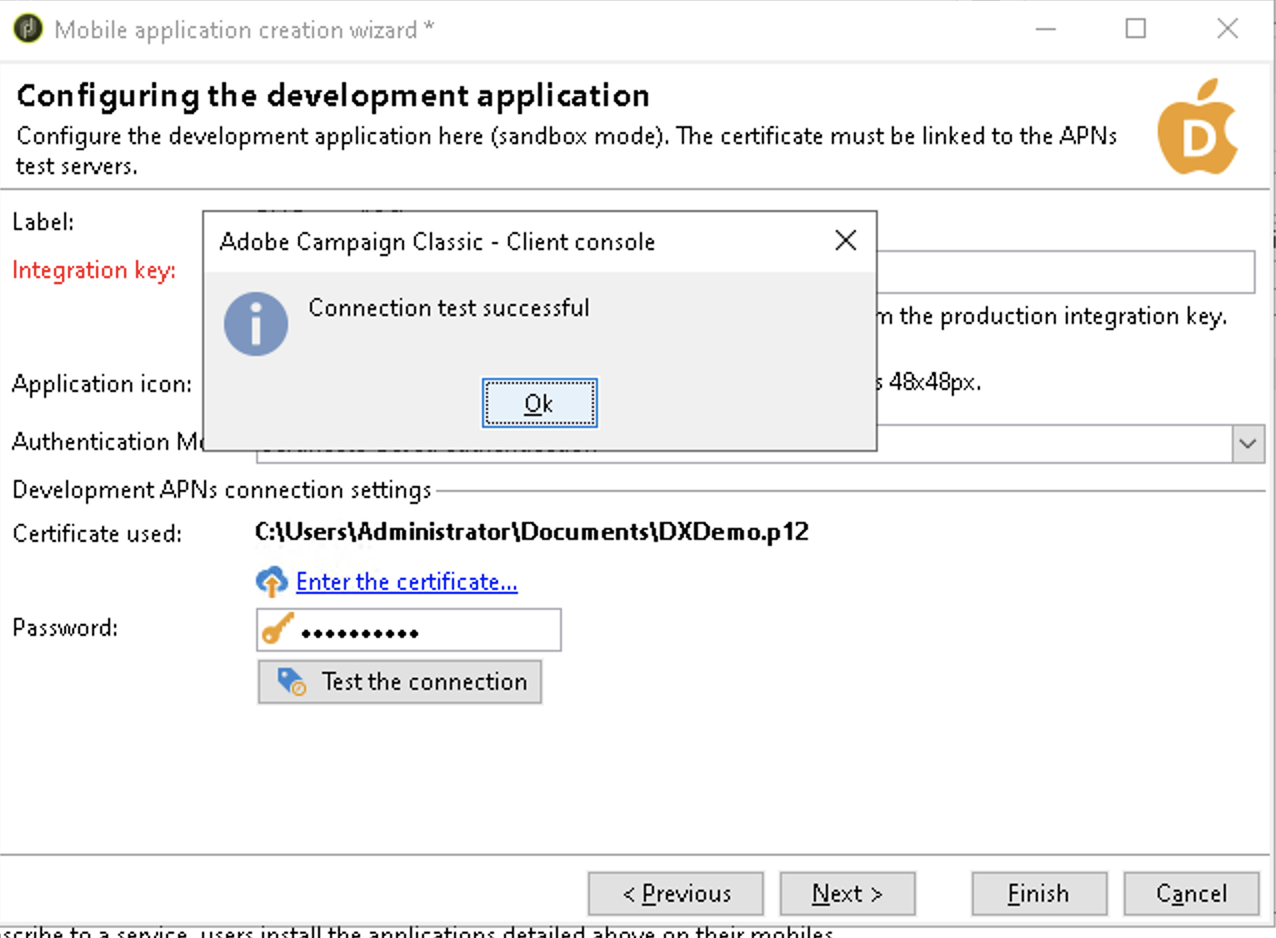This screenshot has width=1276, height=938.
Task: Go back with the Previous button
Action: click(676, 894)
